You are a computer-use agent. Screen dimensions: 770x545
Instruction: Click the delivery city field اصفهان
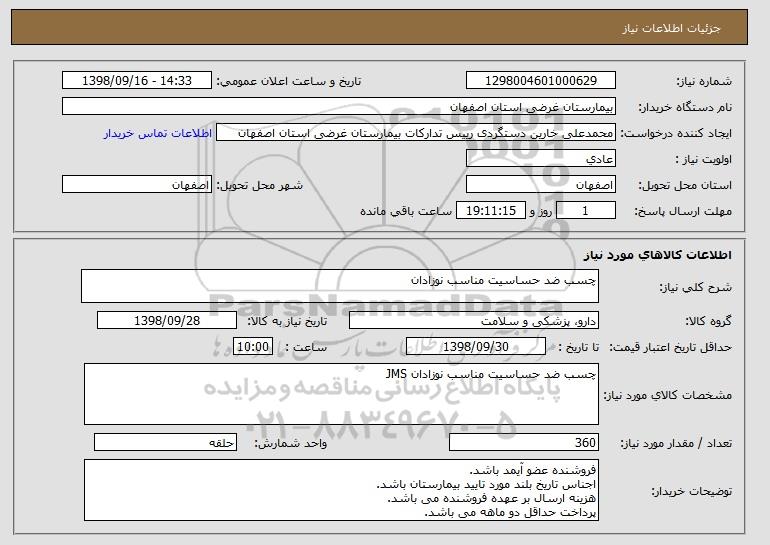coord(137,185)
